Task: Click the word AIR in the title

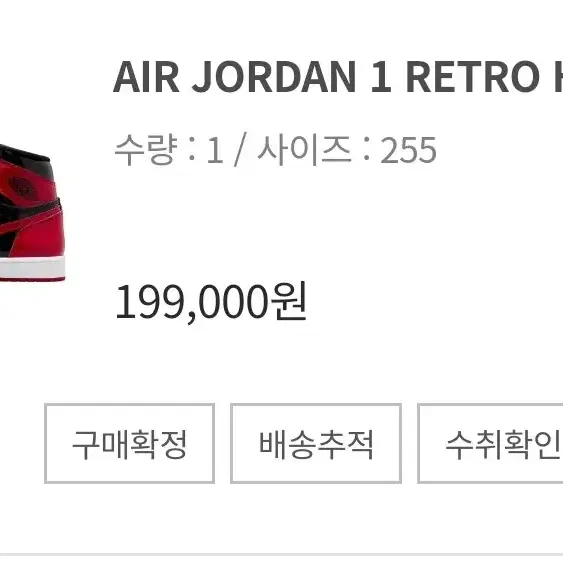Action: 146,77
